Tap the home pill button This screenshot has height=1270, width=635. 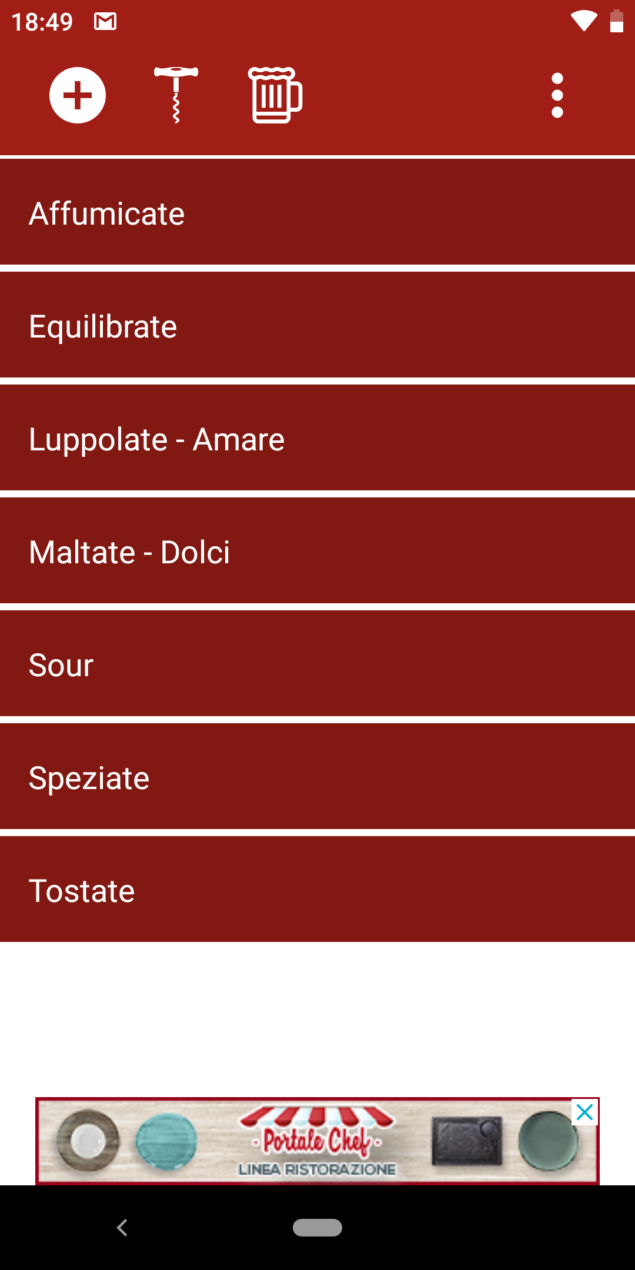click(317, 1227)
